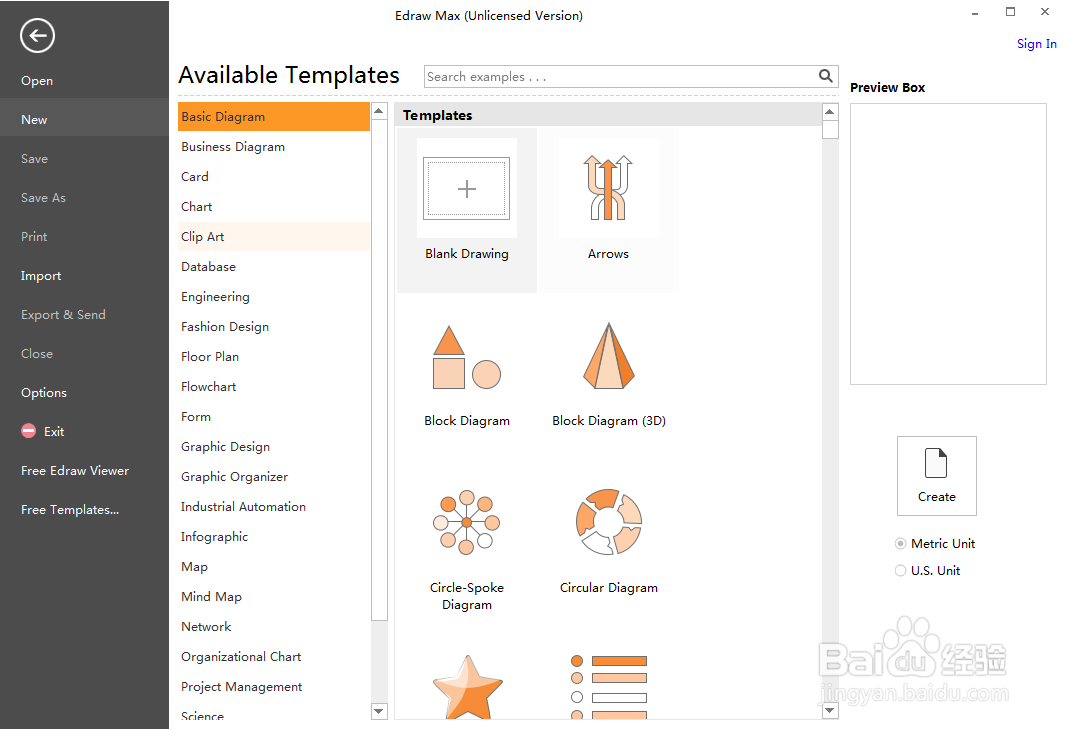Select Project Management category
Image resolution: width=1066 pixels, height=730 pixels.
coord(274,686)
